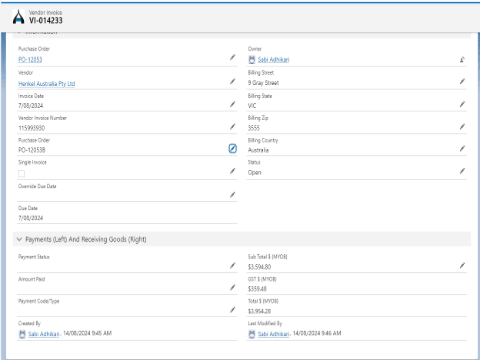Edit the Billing Country field
Screen dimensions: 480x360
click(462, 149)
